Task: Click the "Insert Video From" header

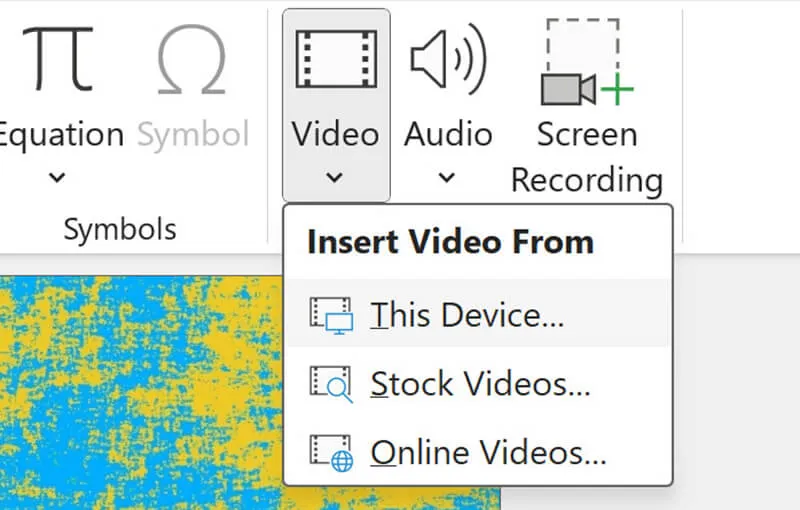Action: coord(450,242)
